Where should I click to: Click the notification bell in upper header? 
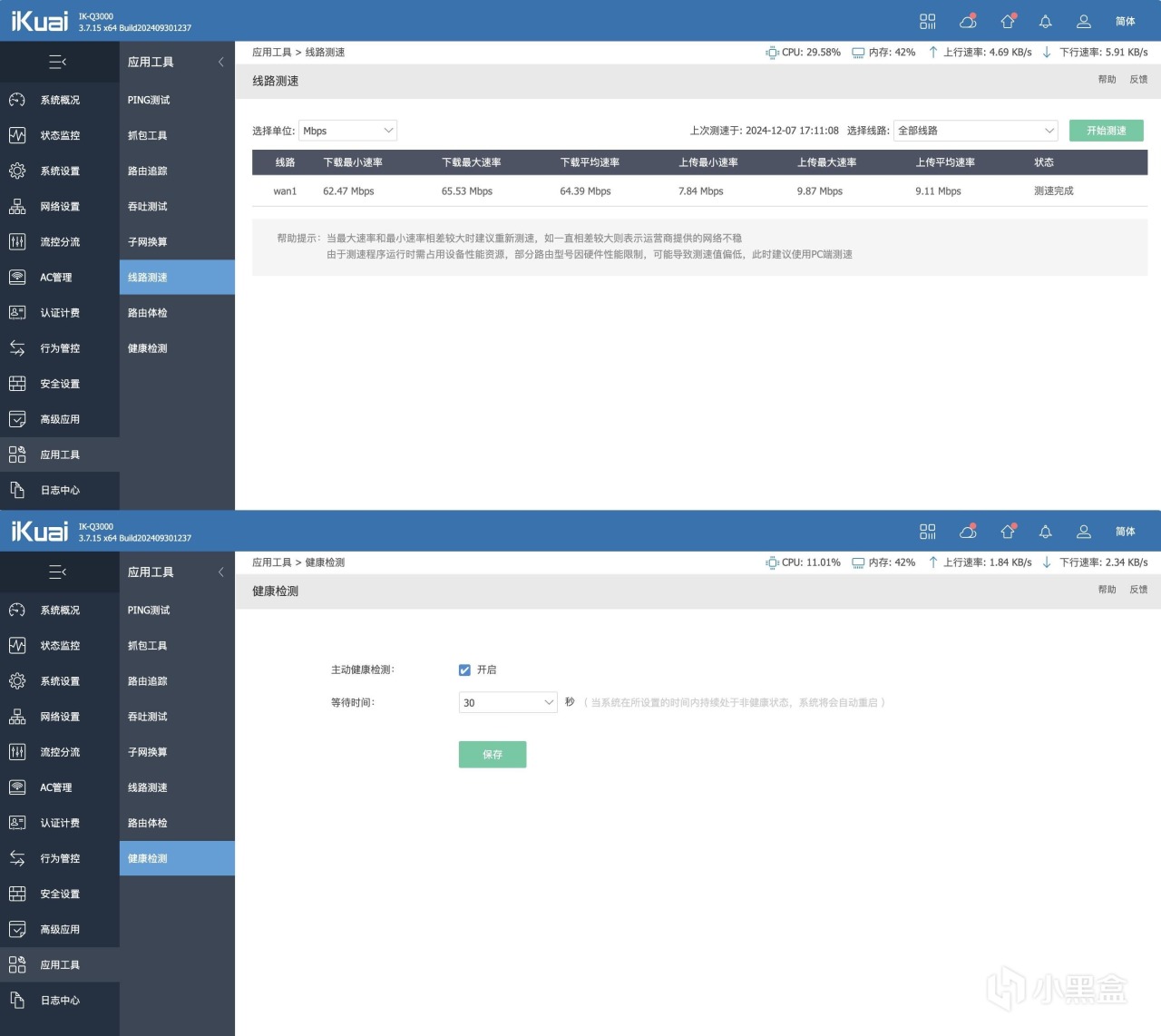click(1045, 21)
